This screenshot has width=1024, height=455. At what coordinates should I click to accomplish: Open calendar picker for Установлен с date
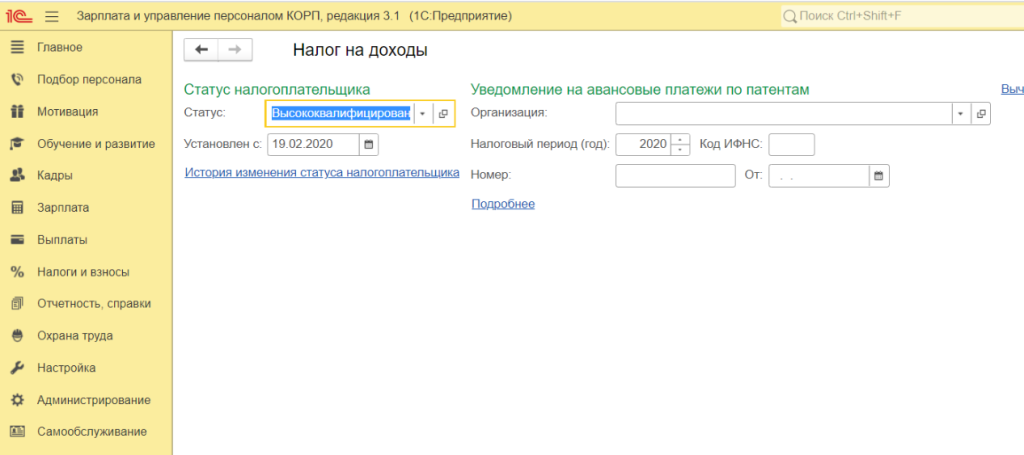point(369,144)
